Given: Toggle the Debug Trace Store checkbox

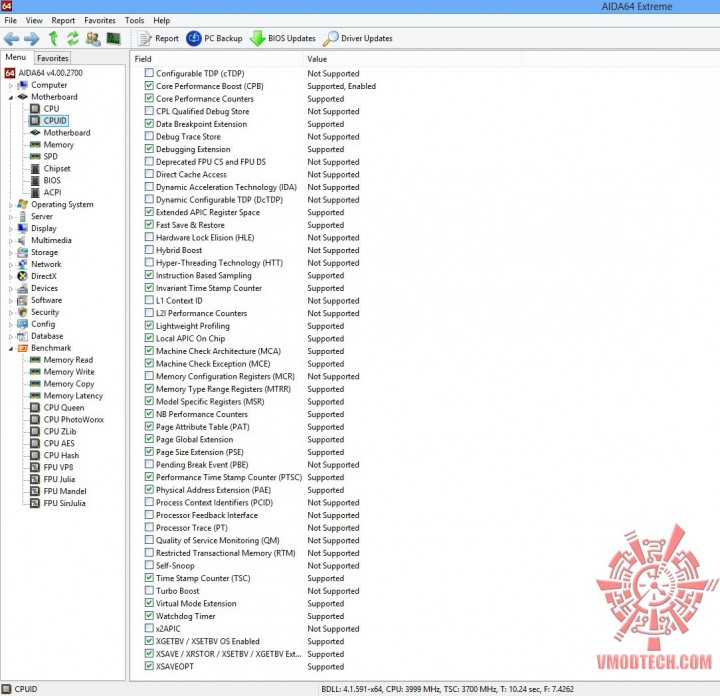Looking at the screenshot, I should click(149, 136).
